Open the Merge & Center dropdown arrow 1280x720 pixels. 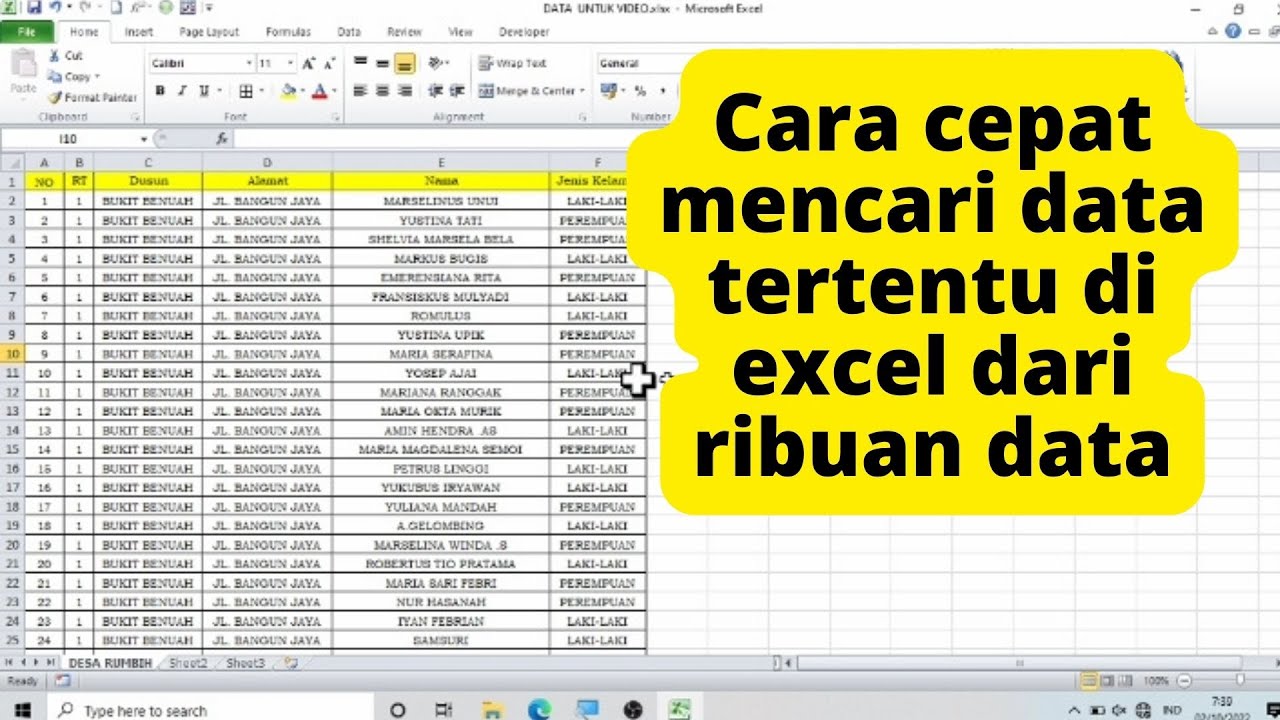point(581,91)
